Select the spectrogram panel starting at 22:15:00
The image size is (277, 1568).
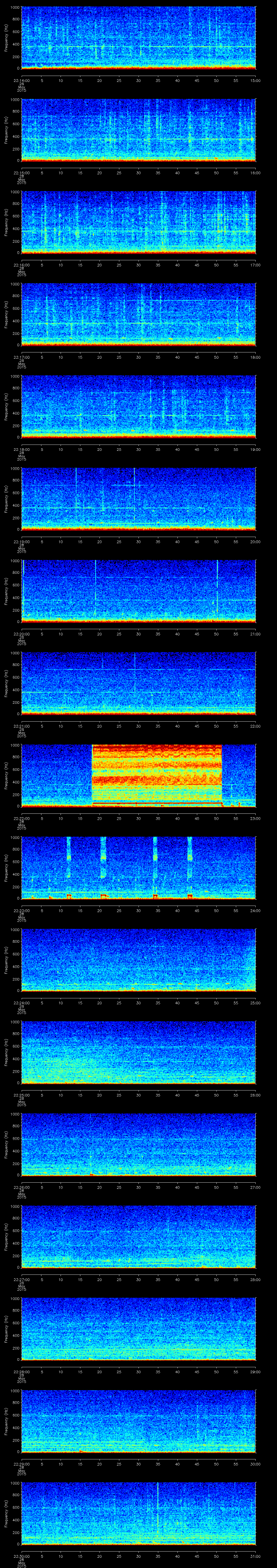click(x=139, y=130)
